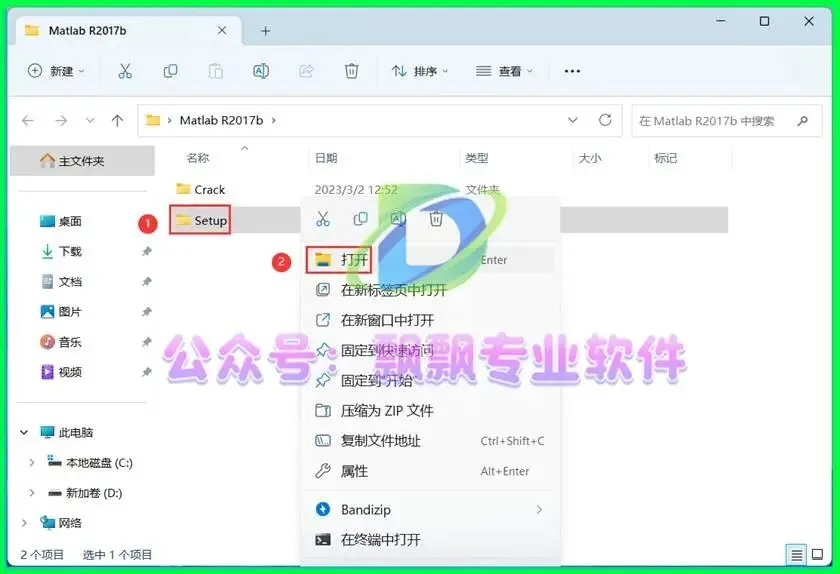Expand the breadcrumb chevron after Matlab R2017b
840x574 pixels.
coord(273,121)
